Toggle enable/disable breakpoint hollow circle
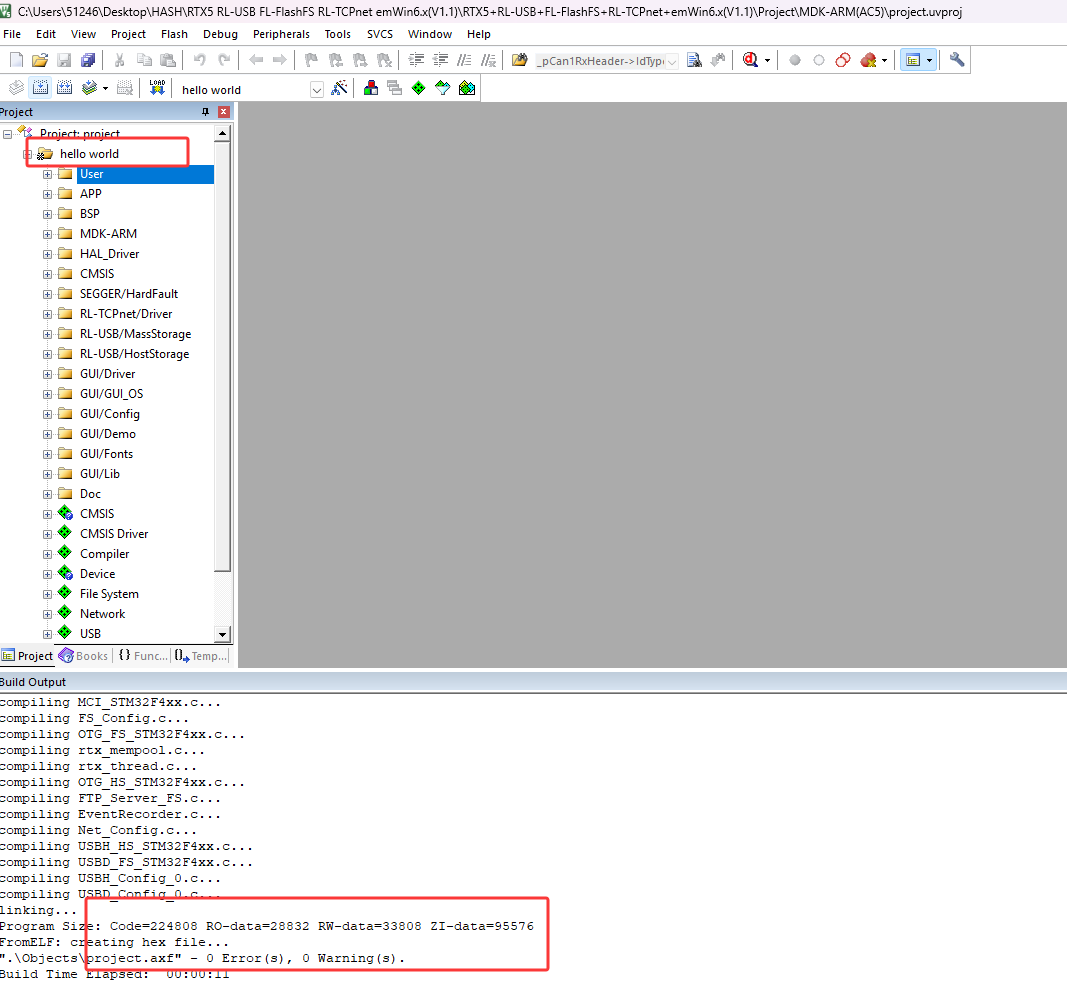1067x994 pixels. pos(819,61)
